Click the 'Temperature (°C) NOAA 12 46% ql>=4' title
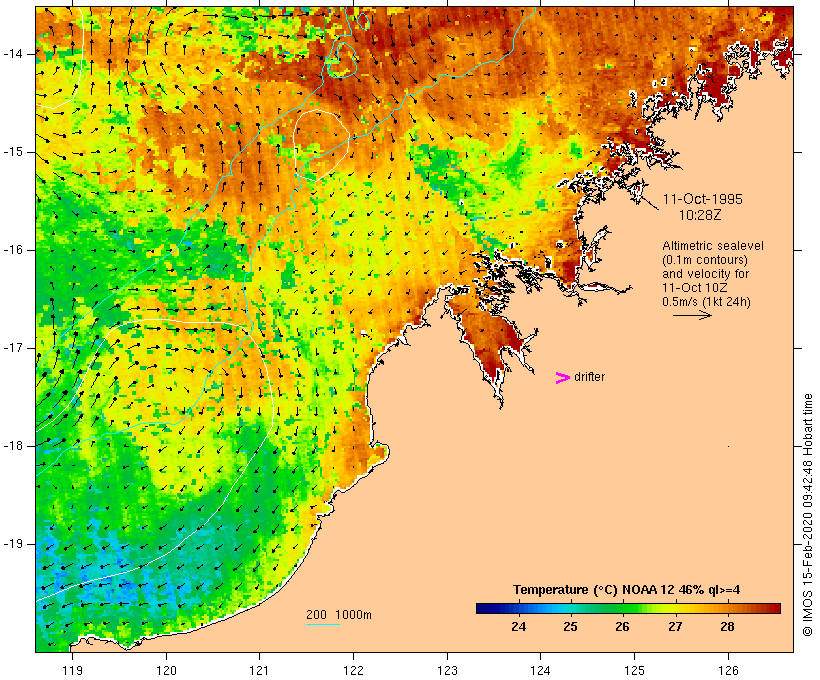This screenshot has height=680, width=820. [627, 590]
